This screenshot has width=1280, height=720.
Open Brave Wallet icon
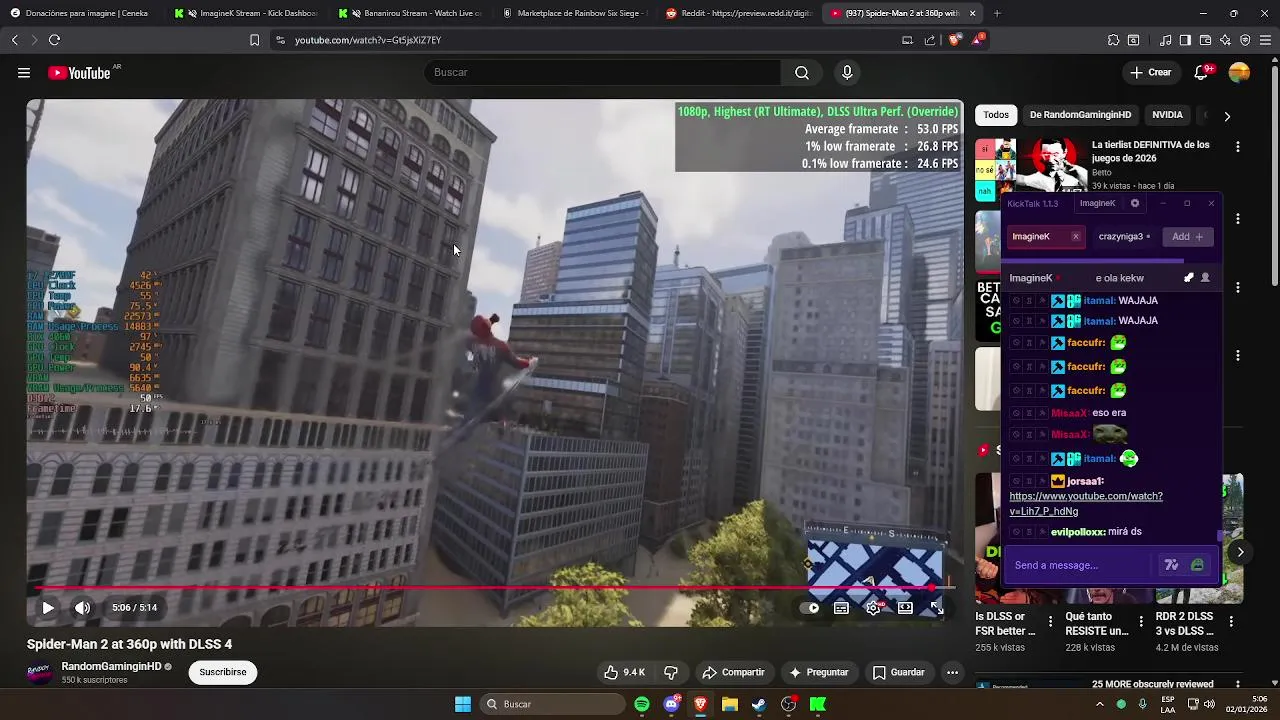tap(1205, 40)
